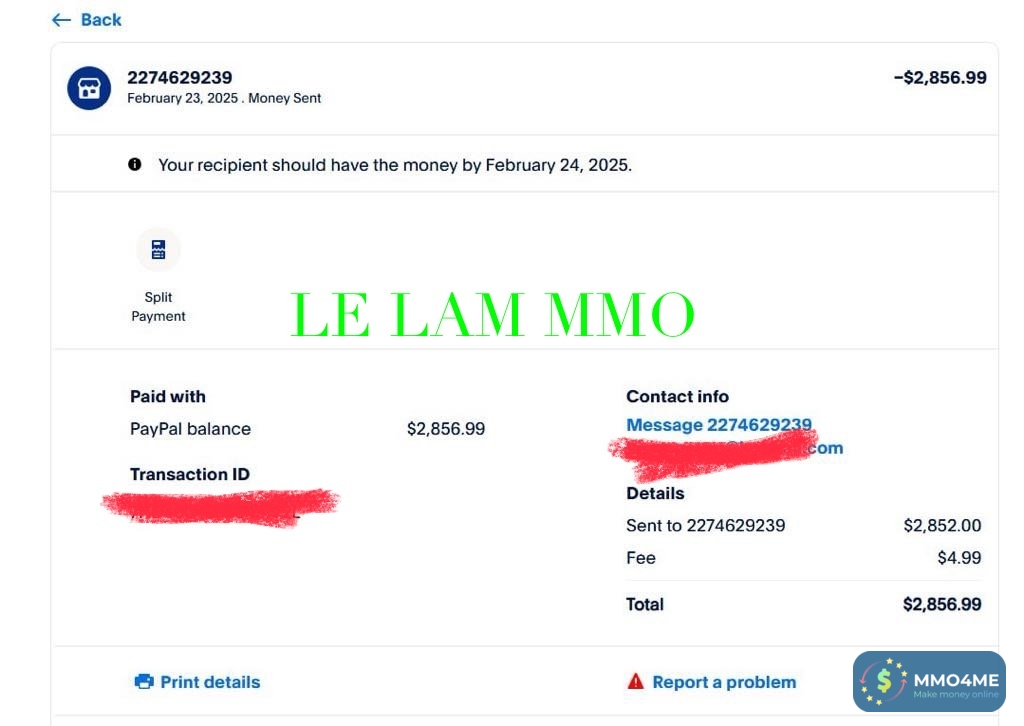Viewport: 1024px width, 726px height.
Task: Click the Transaction ID label
Action: click(x=190, y=474)
